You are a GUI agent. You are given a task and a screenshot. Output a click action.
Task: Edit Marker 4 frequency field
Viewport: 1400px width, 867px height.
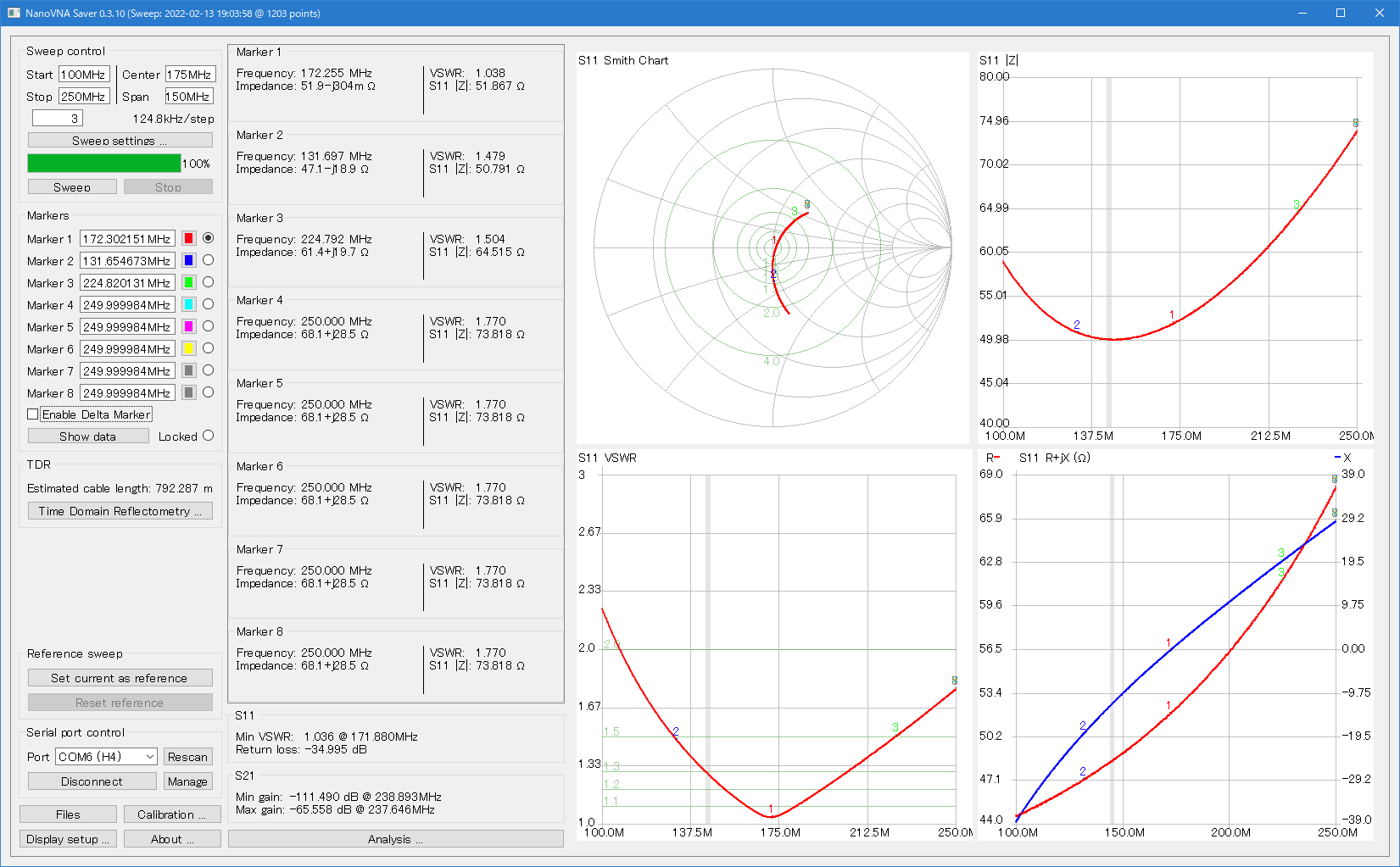127,305
